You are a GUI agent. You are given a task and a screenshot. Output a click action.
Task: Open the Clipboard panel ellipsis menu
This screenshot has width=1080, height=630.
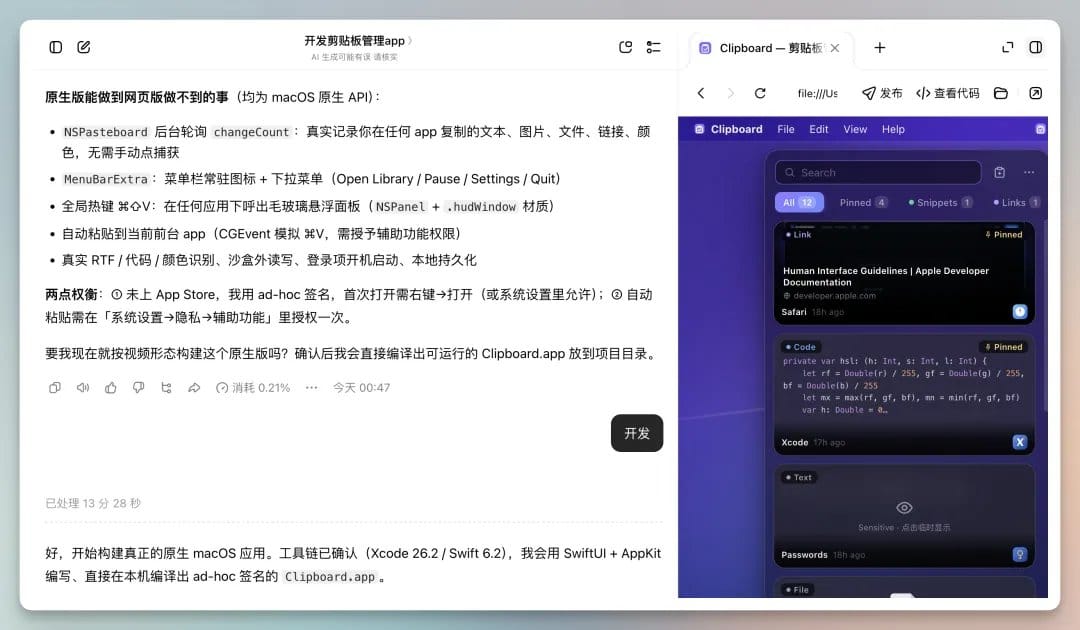tap(1028, 172)
